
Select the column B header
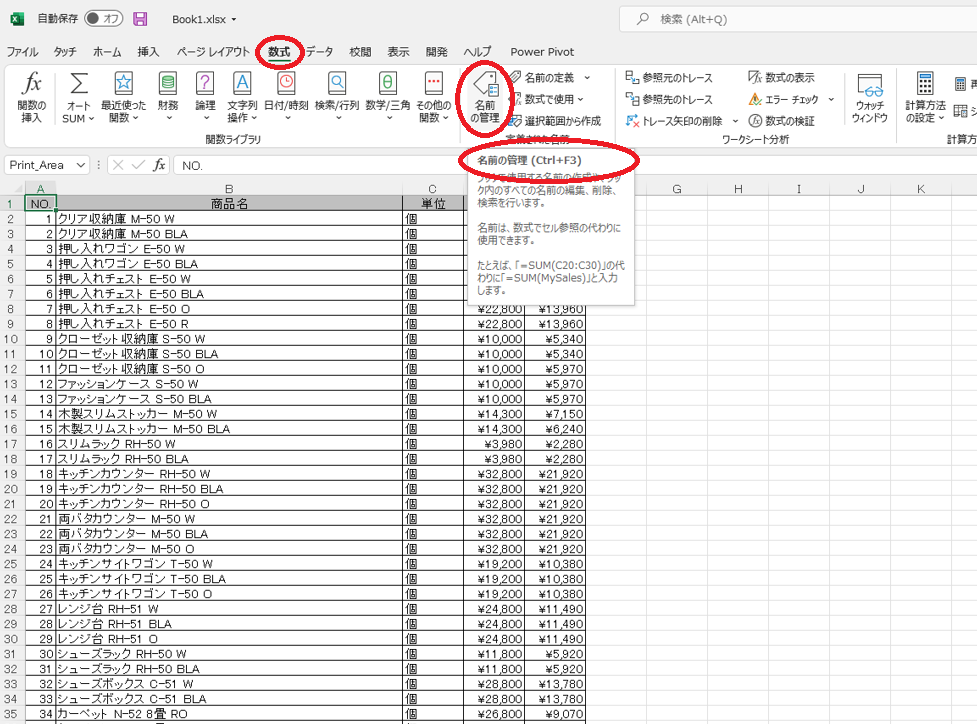(x=229, y=189)
